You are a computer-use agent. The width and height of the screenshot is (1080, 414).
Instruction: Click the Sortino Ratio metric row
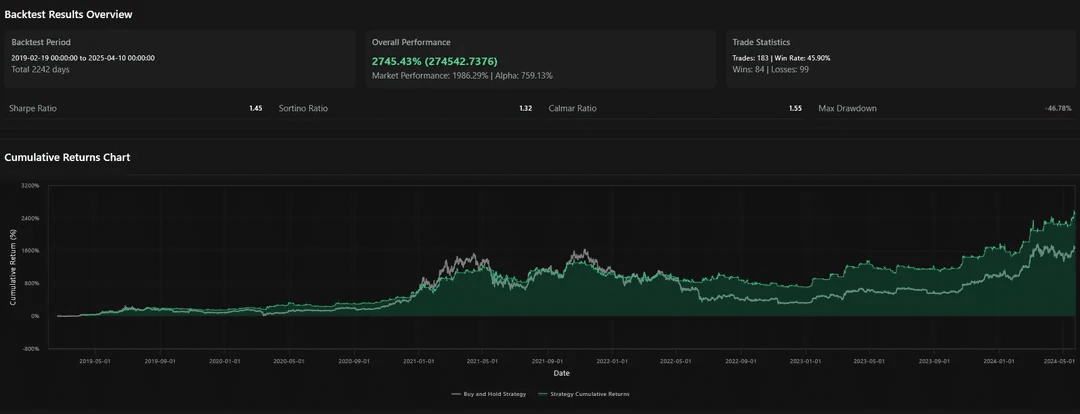[x=405, y=108]
